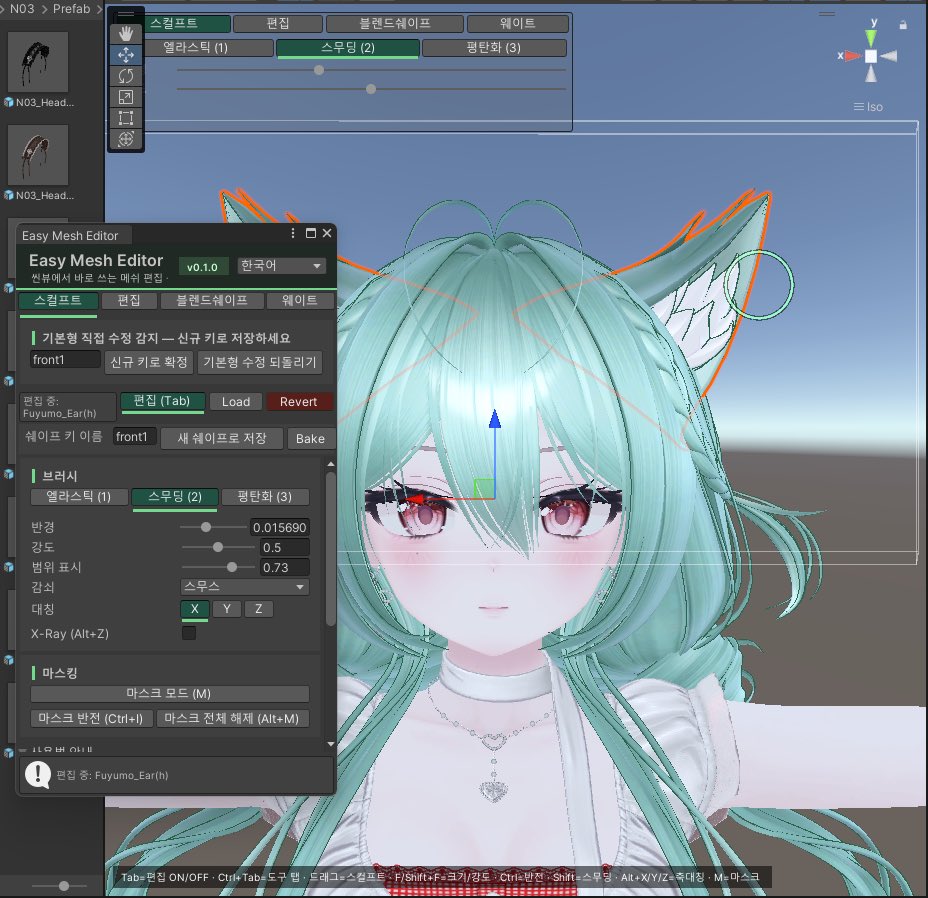Image resolution: width=928 pixels, height=898 pixels.
Task: Click the Load button
Action: coord(236,401)
